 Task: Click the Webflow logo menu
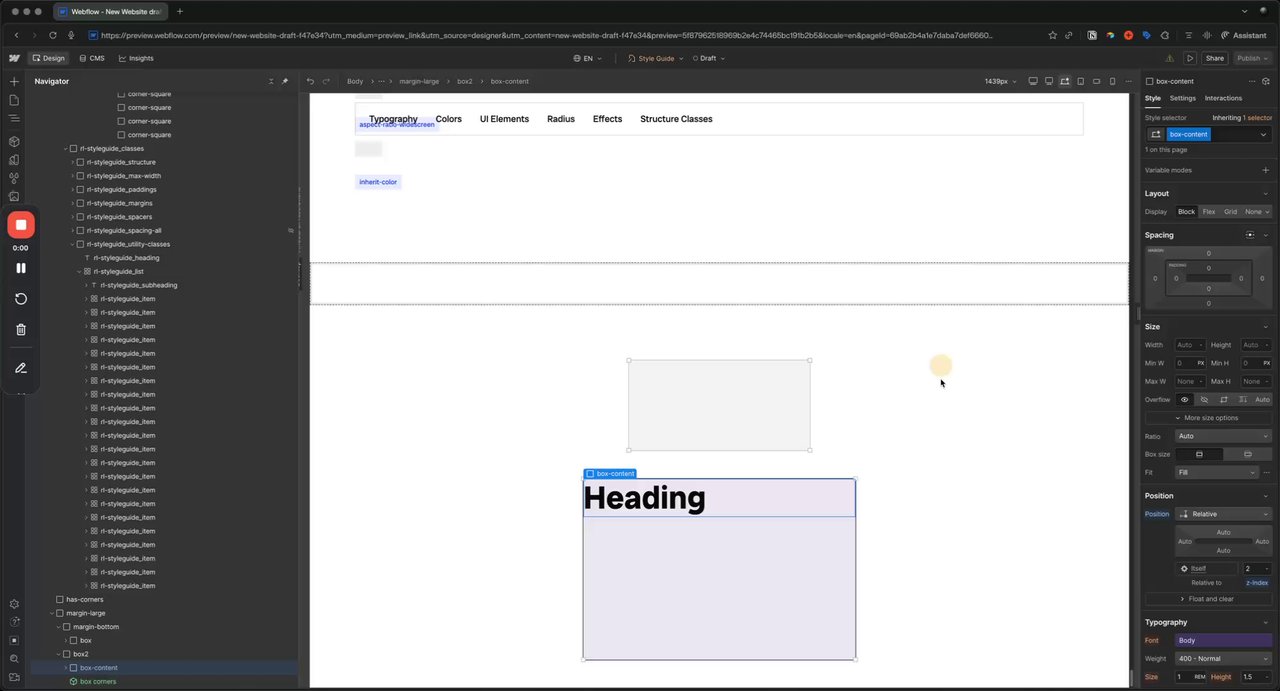click(x=14, y=58)
